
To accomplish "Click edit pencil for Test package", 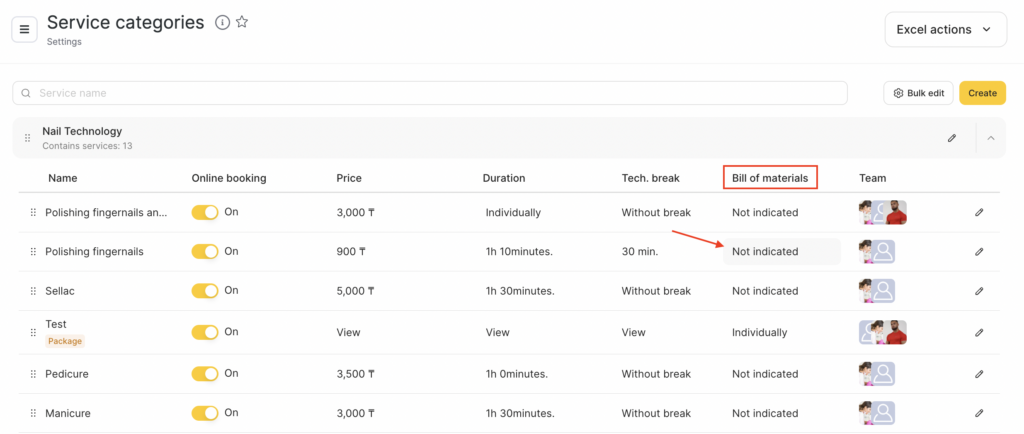I will [x=979, y=332].
